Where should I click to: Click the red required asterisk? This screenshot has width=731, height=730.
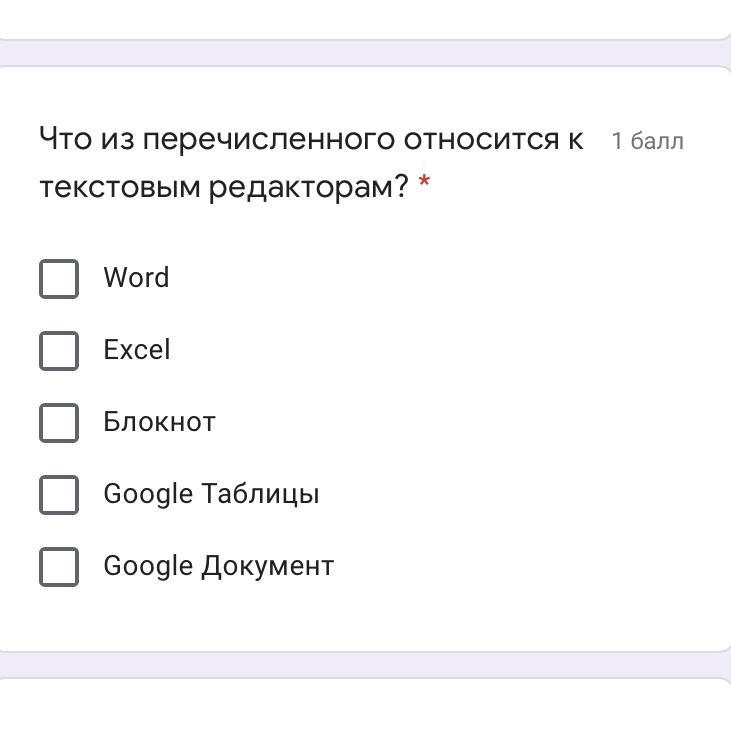point(425,184)
